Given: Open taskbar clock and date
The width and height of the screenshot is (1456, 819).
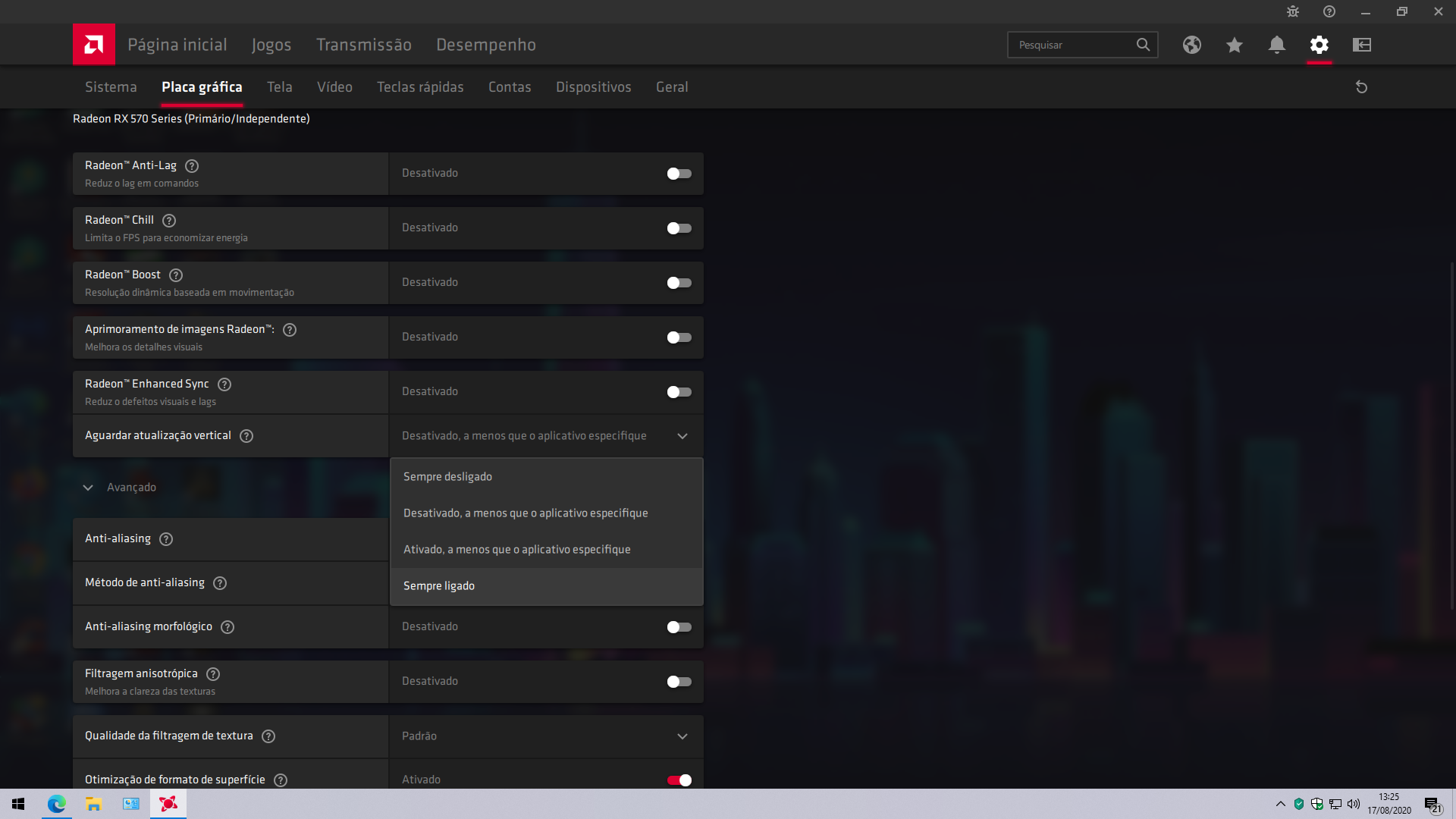Looking at the screenshot, I should [1389, 804].
